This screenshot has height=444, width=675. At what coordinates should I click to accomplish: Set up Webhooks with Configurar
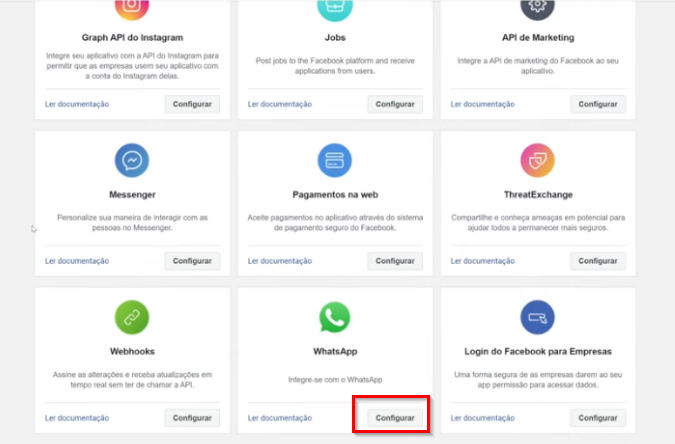point(192,418)
